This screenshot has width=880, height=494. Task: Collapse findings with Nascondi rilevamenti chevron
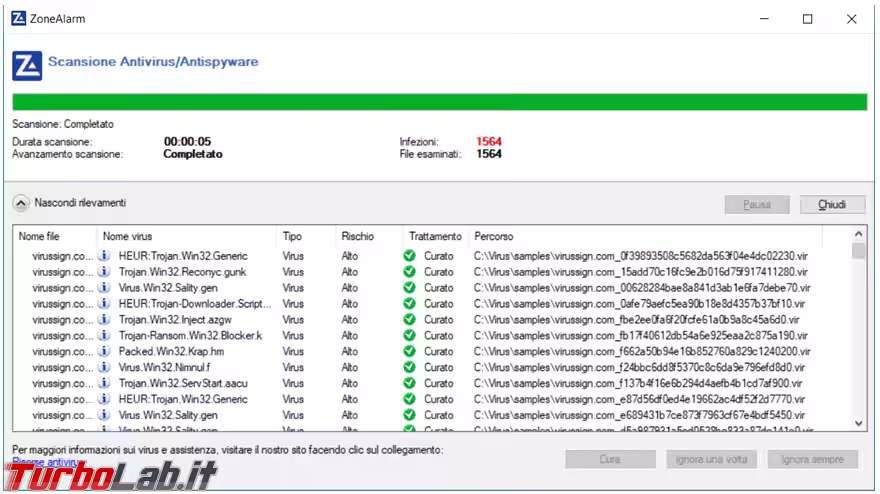coord(21,203)
